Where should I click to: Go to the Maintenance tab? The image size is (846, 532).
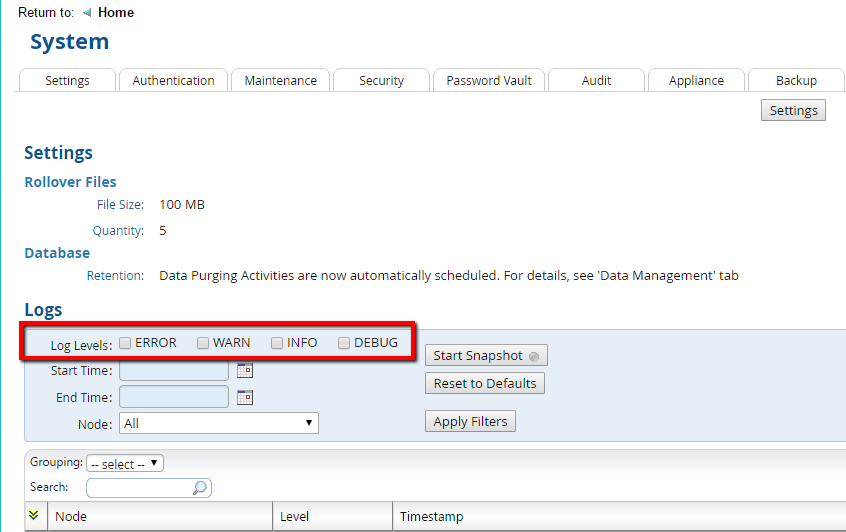[x=280, y=81]
